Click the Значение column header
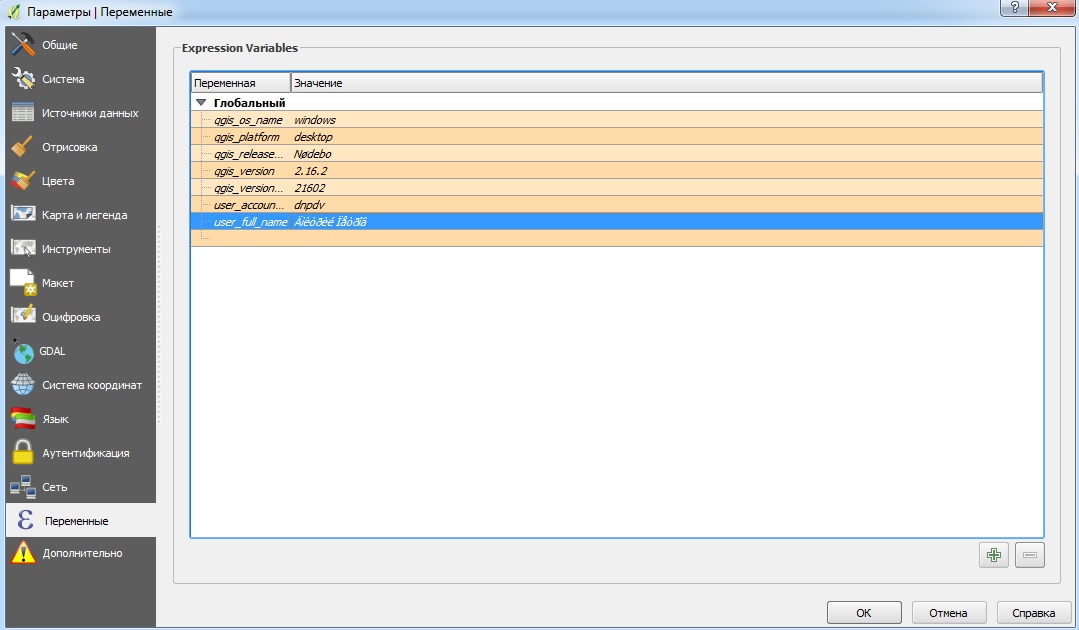1079x630 pixels. (667, 83)
